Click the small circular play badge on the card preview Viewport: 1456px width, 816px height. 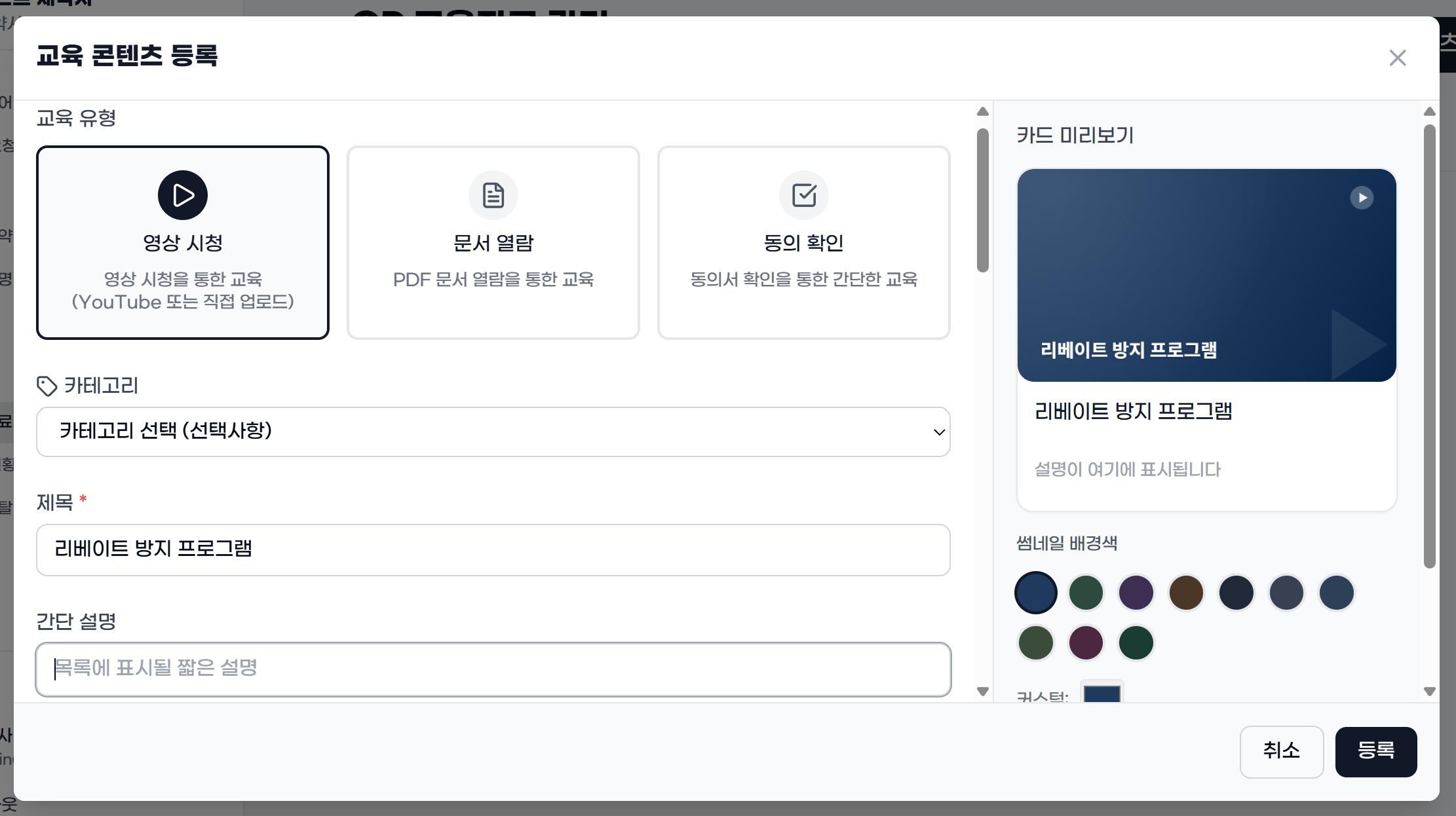[1363, 198]
